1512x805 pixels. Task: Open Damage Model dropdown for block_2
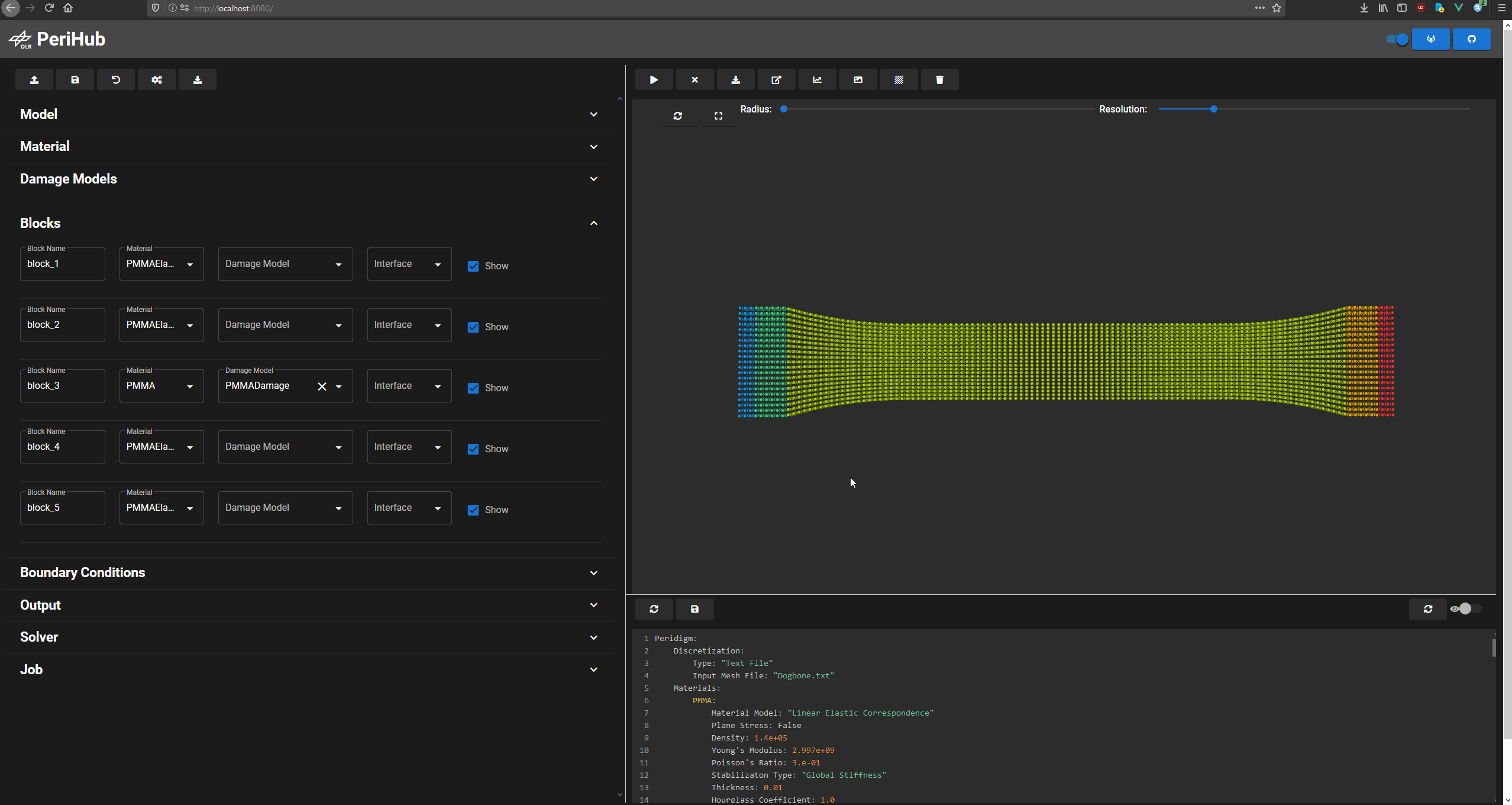[x=285, y=325]
